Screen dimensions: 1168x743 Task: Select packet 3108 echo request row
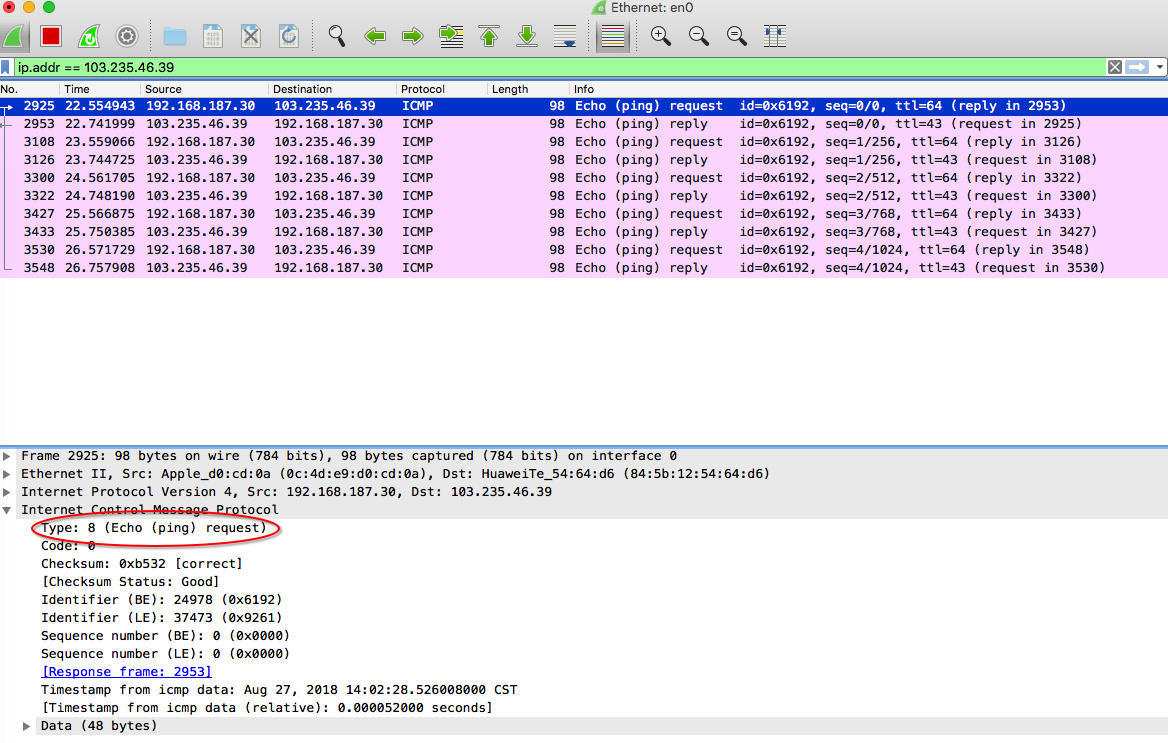click(x=584, y=142)
